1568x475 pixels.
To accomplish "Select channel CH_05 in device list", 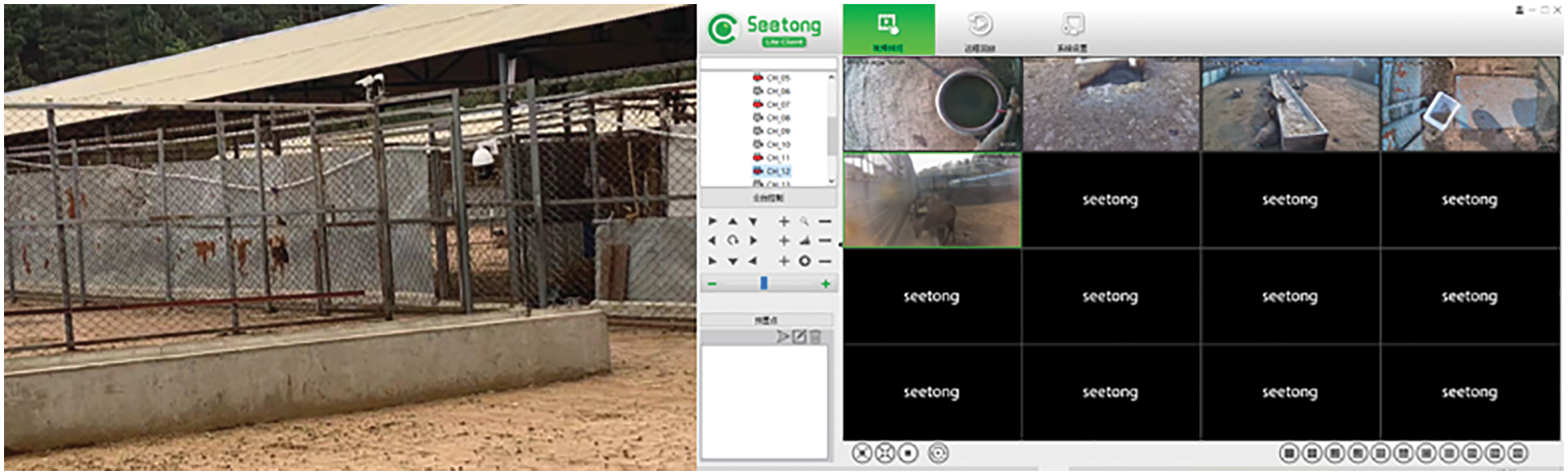I will point(778,78).
